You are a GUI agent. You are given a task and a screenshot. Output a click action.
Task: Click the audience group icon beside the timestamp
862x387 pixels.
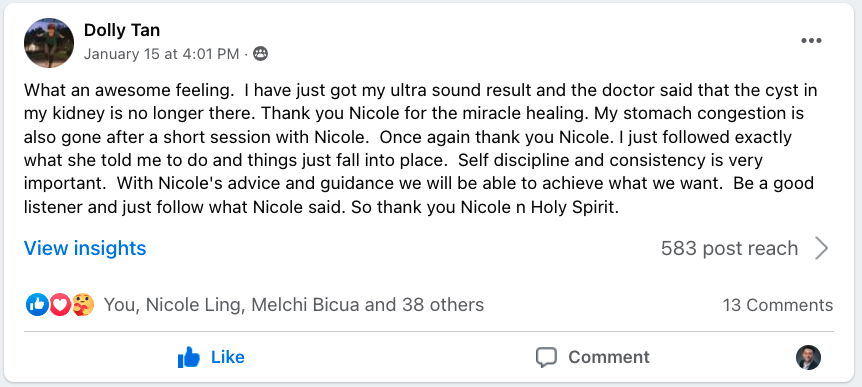(260, 54)
